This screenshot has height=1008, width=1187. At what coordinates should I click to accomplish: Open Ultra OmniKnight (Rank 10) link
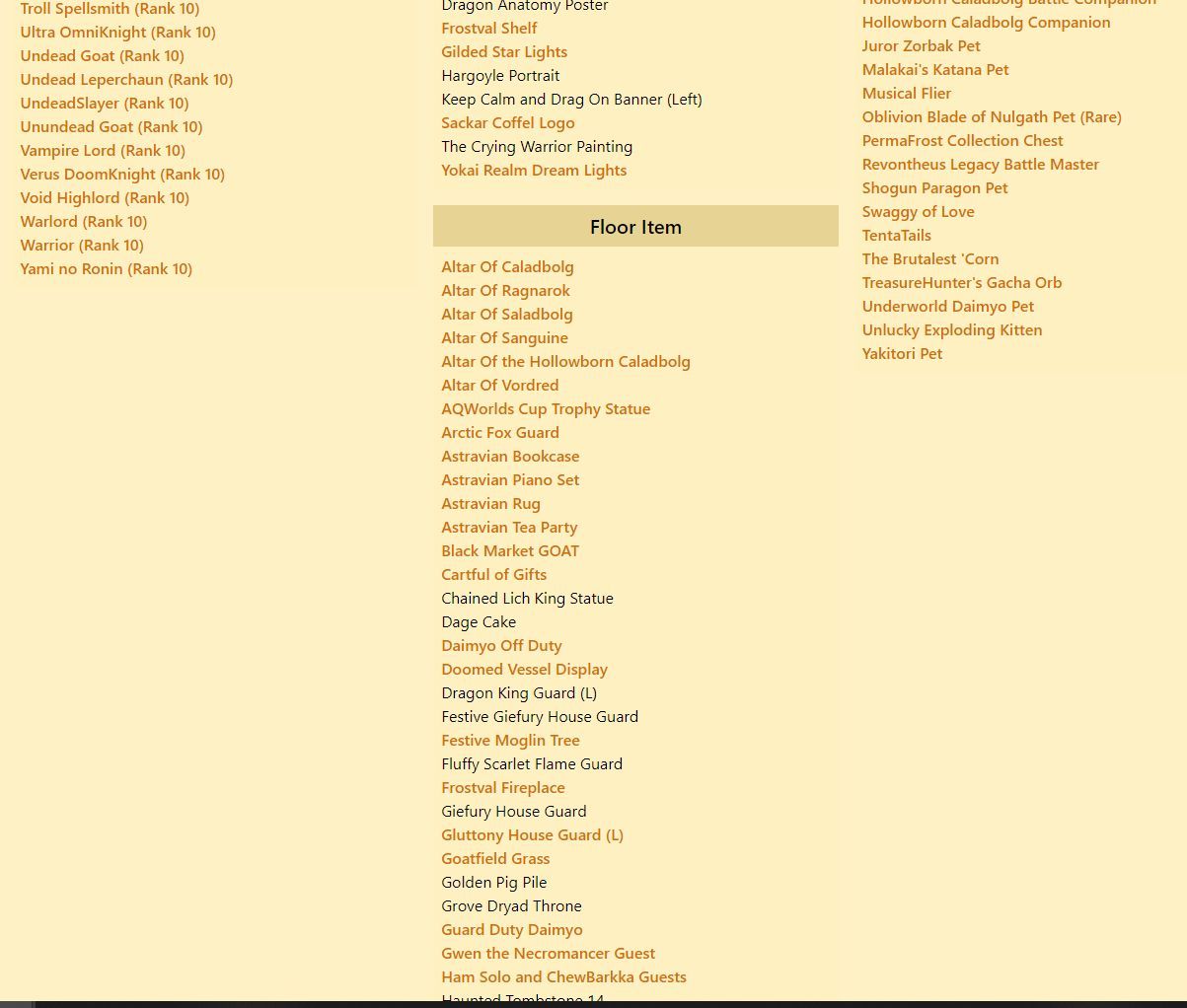pos(117,32)
